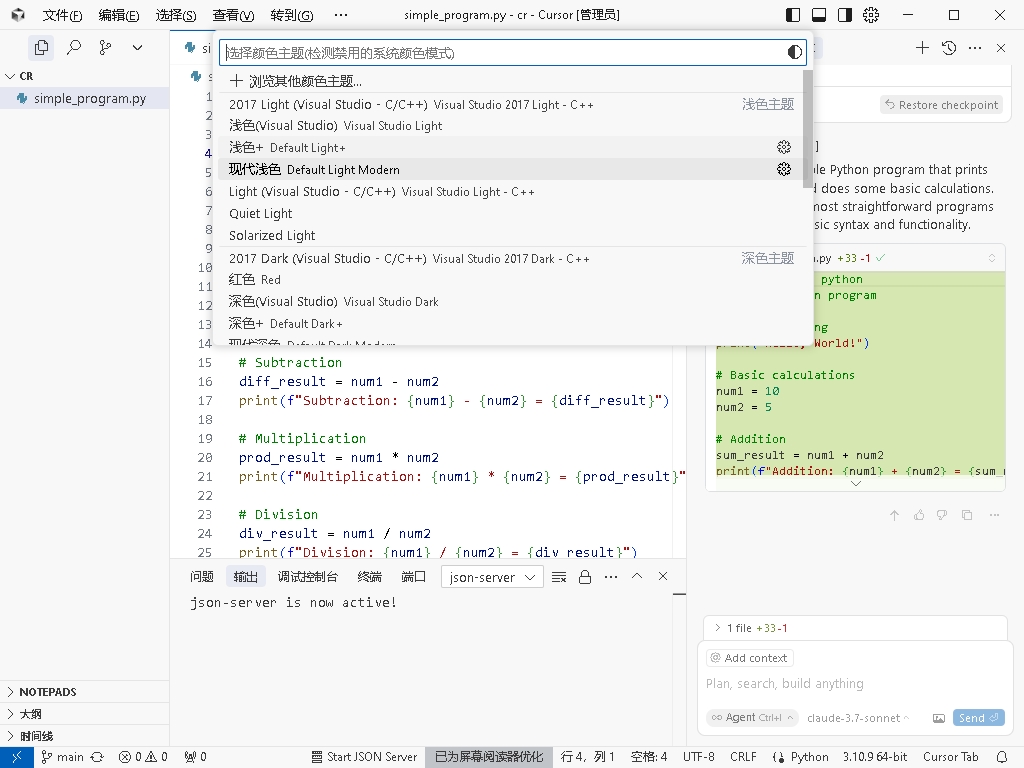The image size is (1024, 768).
Task: Give thumbs up to chat response
Action: (919, 515)
